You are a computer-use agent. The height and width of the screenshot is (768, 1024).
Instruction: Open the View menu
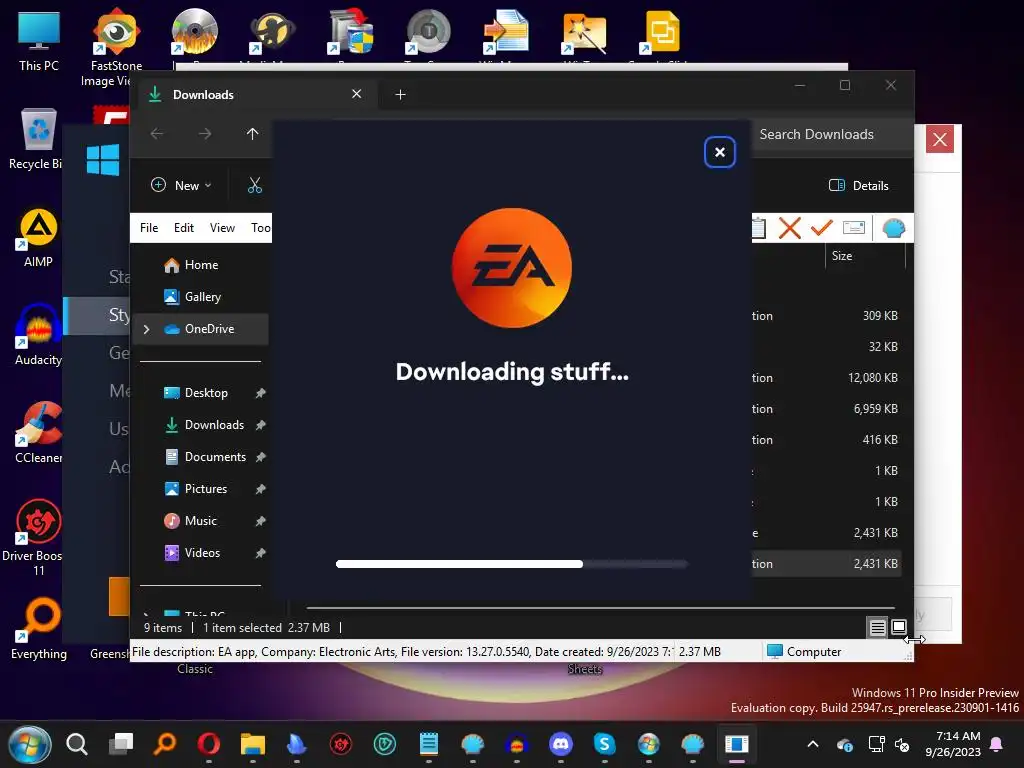222,228
